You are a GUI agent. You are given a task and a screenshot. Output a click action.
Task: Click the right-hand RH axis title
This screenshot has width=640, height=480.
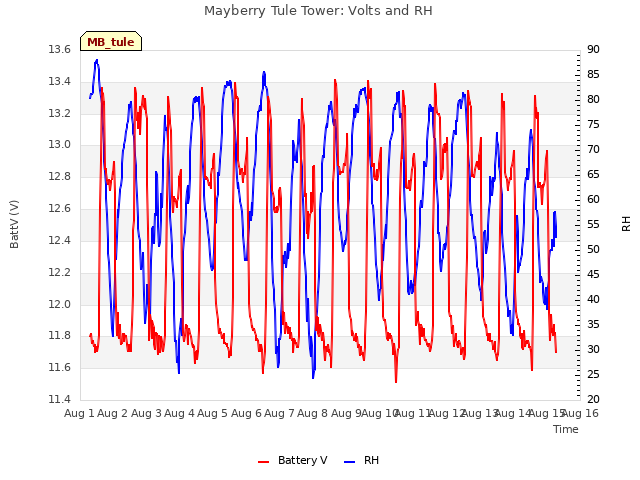[626, 224]
